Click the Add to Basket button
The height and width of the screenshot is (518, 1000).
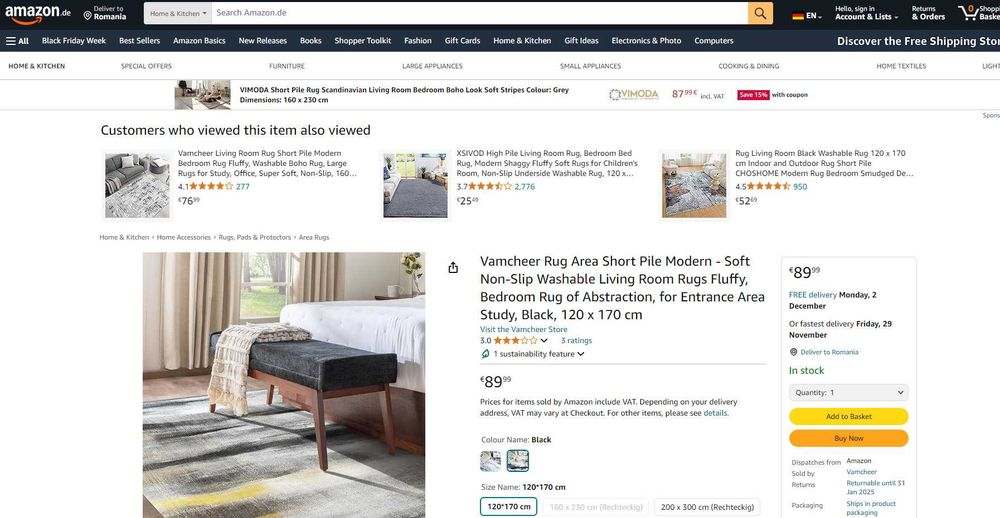click(848, 417)
